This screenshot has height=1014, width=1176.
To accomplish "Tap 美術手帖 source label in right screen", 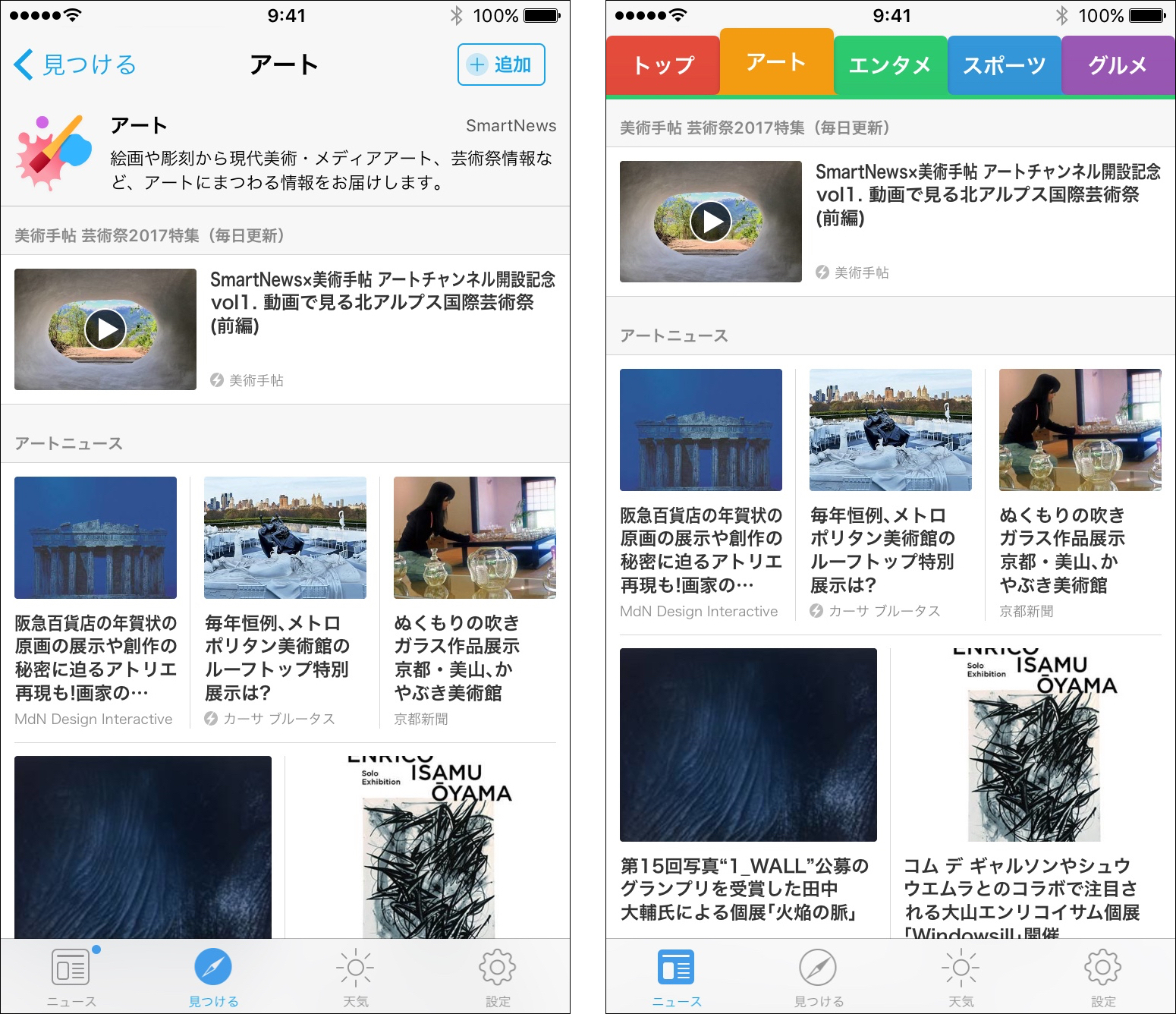I will [x=861, y=272].
